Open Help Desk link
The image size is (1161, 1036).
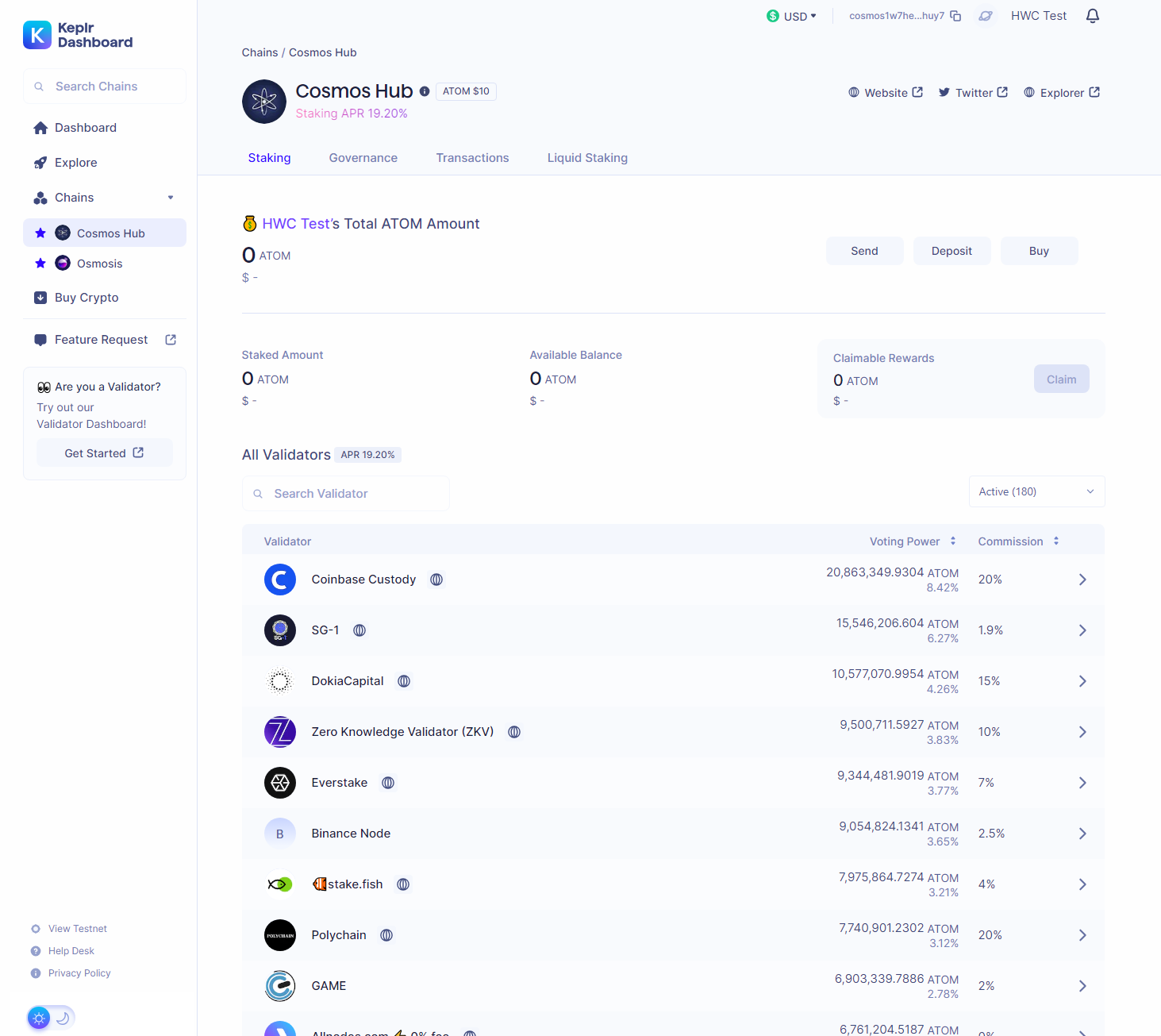tap(63, 951)
